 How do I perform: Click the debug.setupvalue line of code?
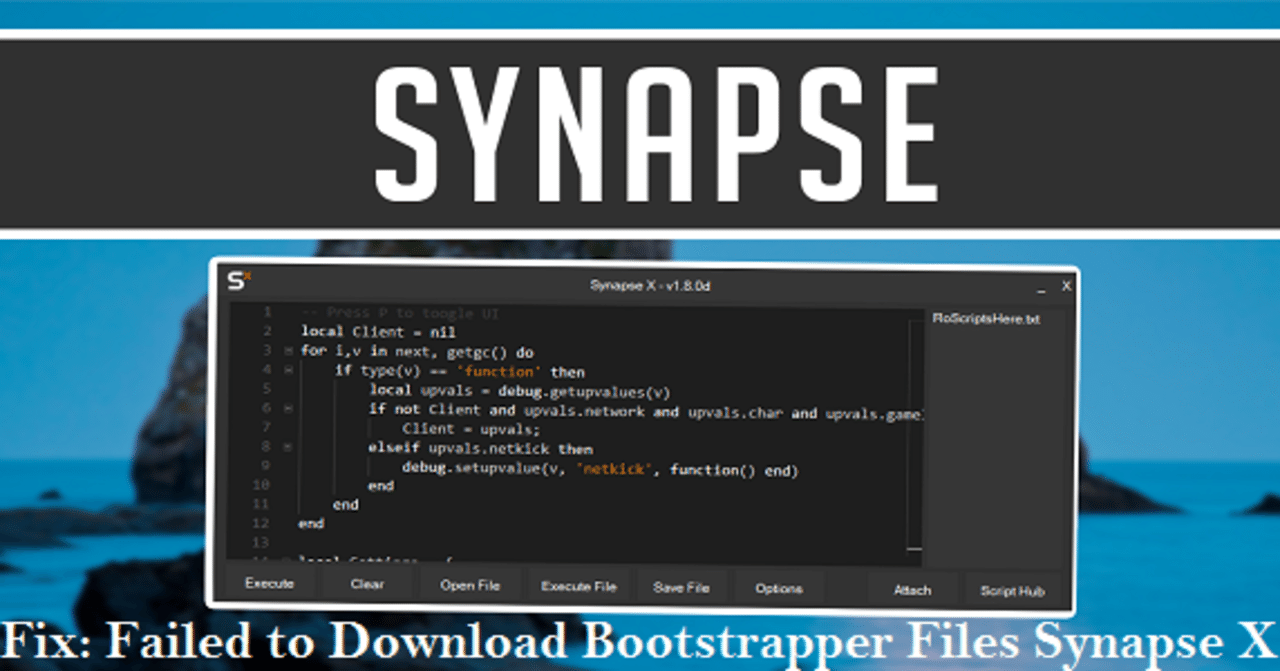[x=600, y=469]
